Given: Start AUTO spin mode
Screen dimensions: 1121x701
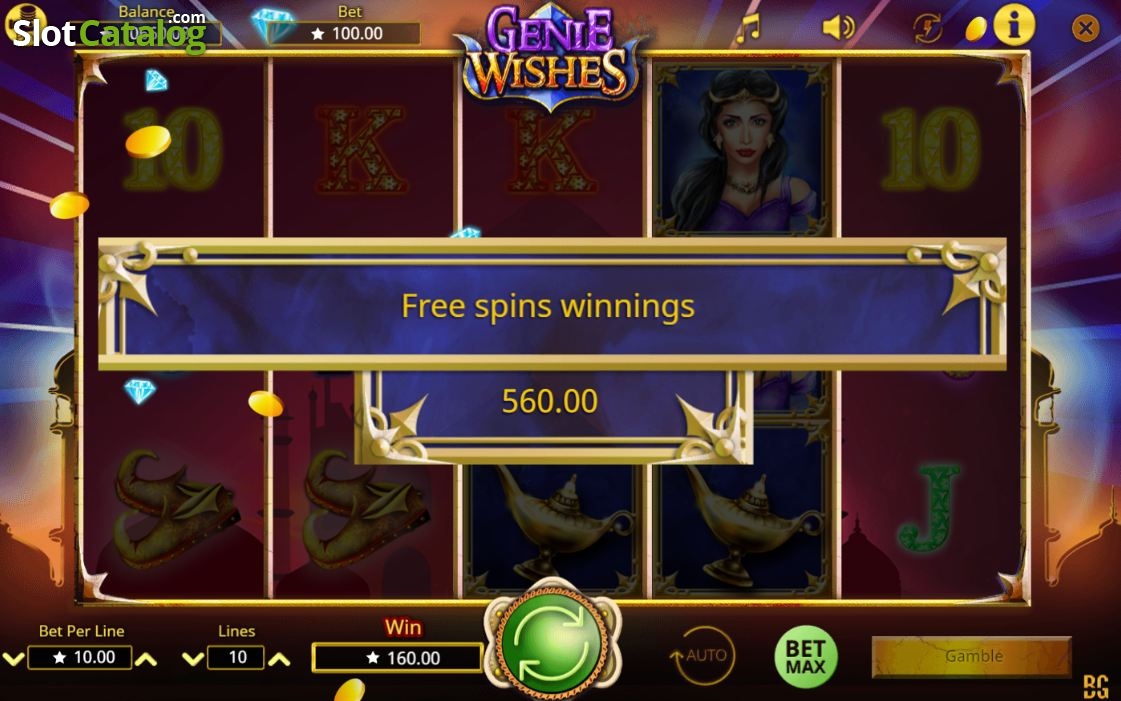Looking at the screenshot, I should [703, 655].
